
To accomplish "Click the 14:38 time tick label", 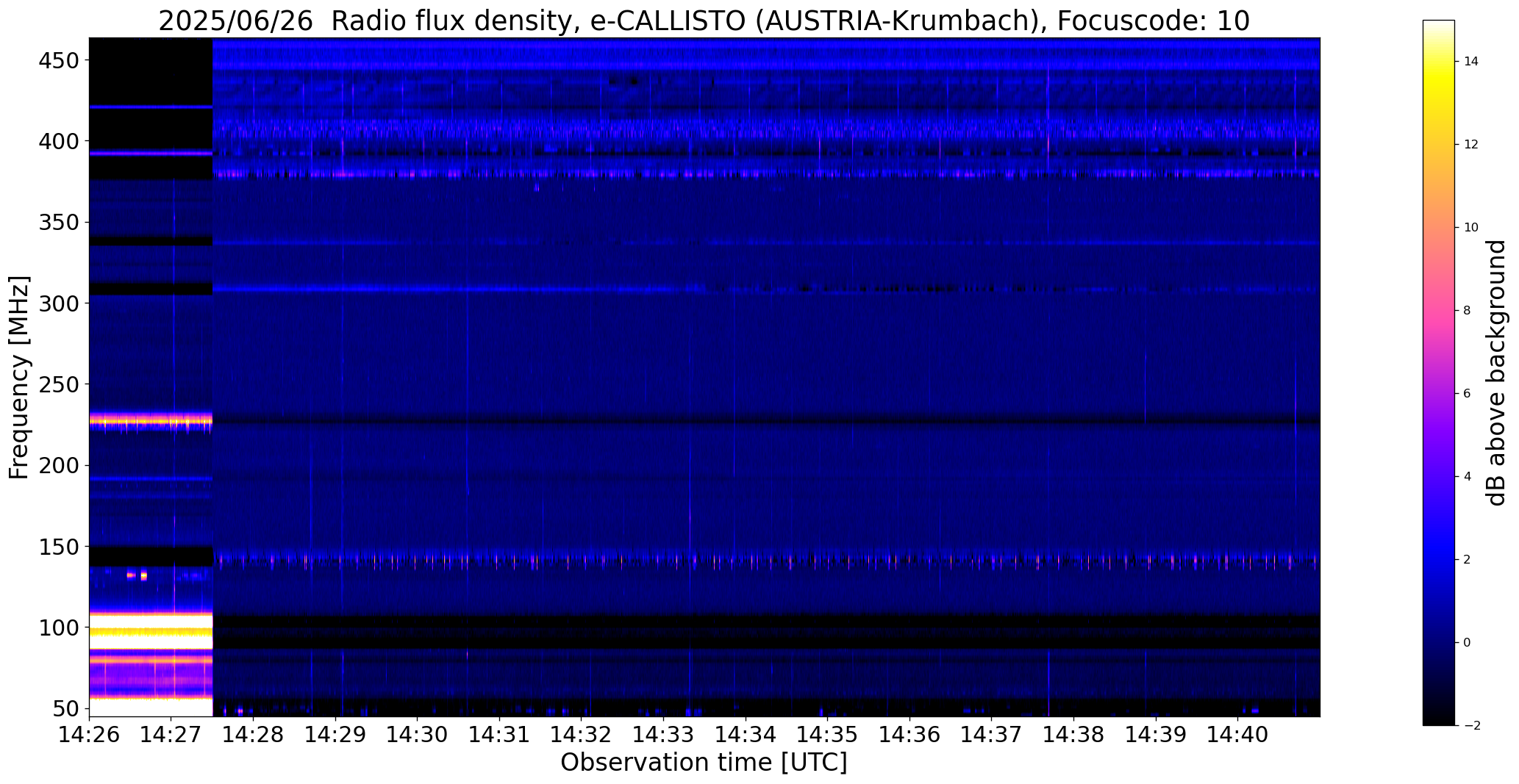I will 1074,734.
